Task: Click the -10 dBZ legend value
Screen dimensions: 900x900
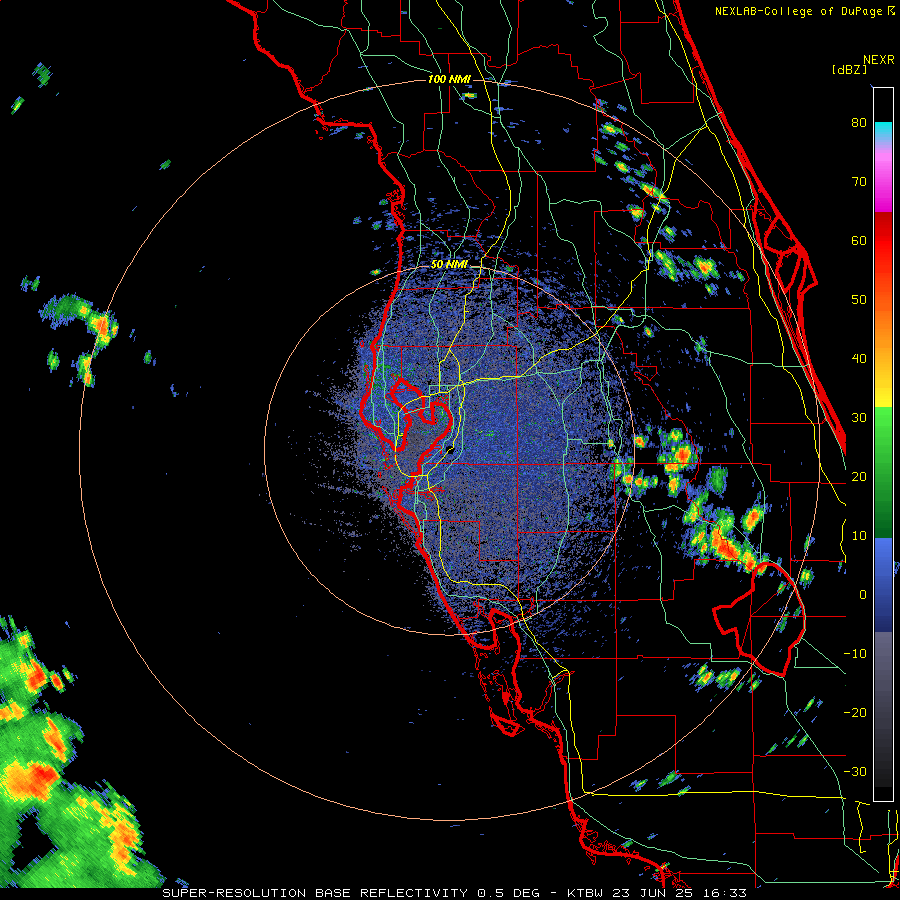Action: (x=855, y=653)
